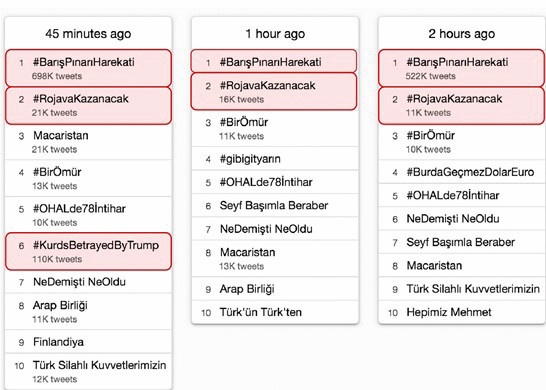Open #RojavaKazanacak trend showing 16K tweets
Viewport: 546px width, 390px height.
point(274,92)
